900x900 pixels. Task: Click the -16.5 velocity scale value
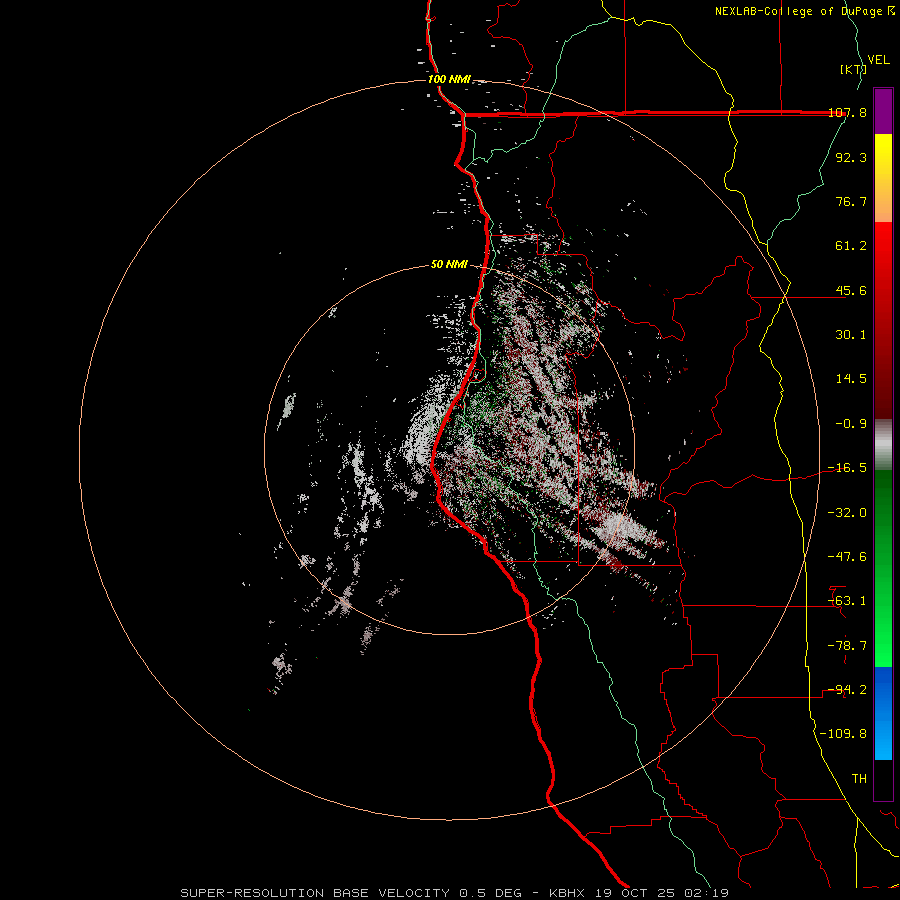[847, 468]
